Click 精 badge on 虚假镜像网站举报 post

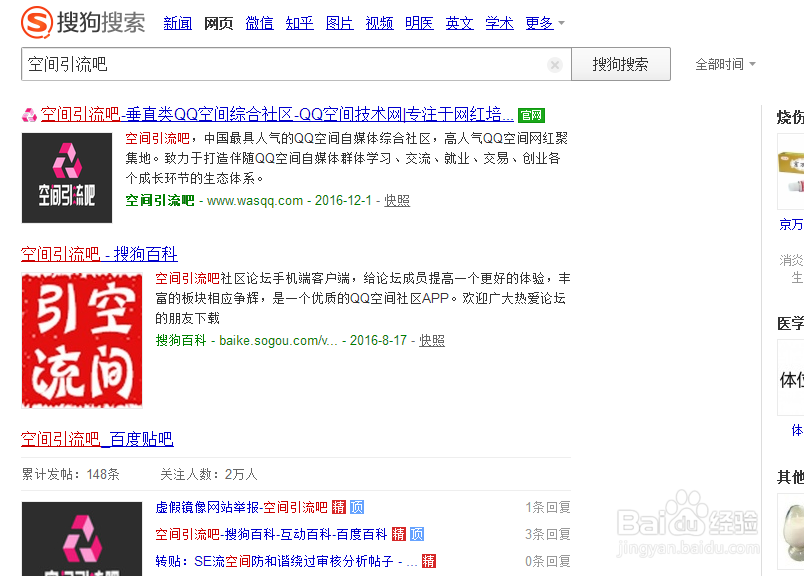coord(339,507)
